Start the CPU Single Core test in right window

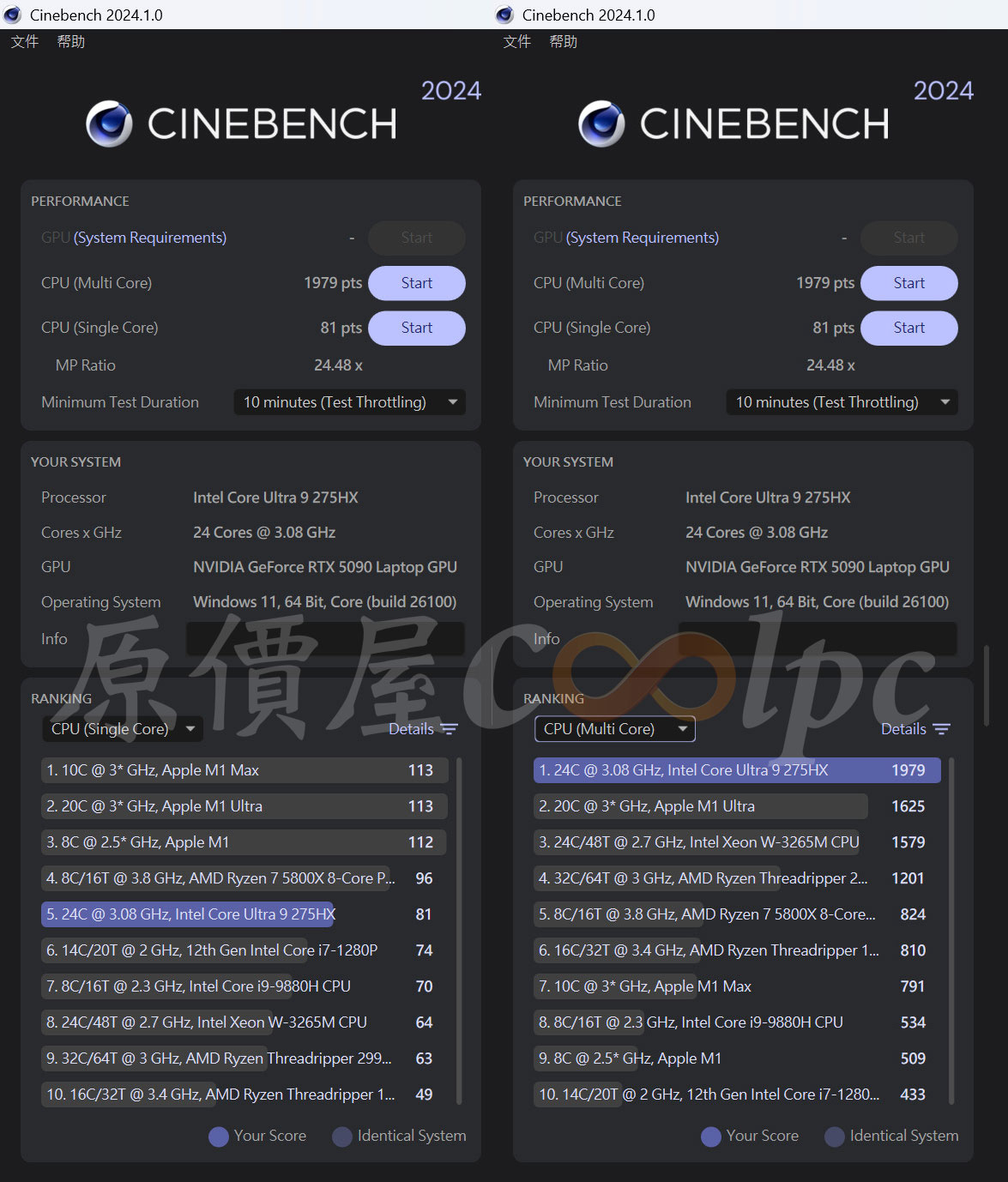pos(909,328)
